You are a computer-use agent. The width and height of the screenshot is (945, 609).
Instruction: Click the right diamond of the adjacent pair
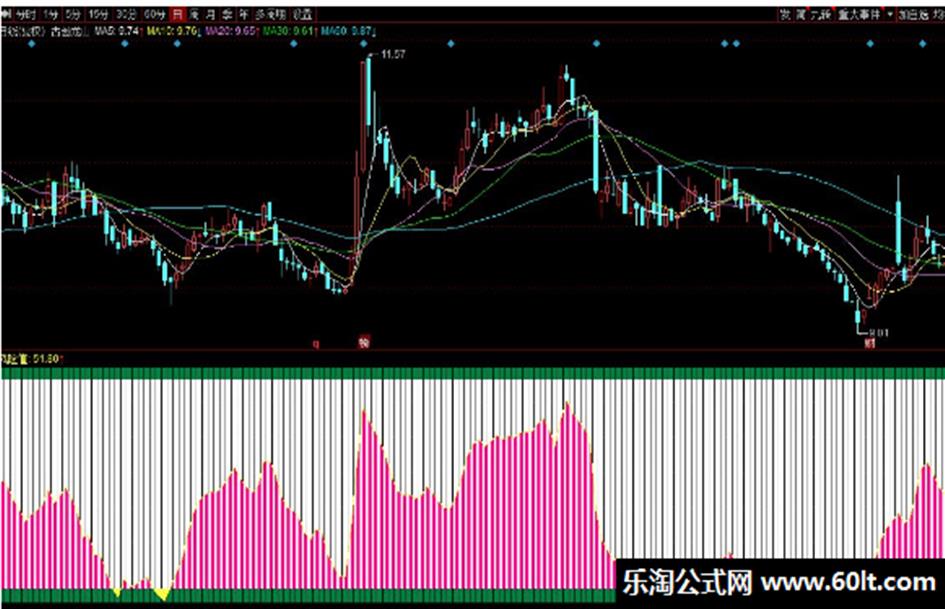[x=736, y=43]
